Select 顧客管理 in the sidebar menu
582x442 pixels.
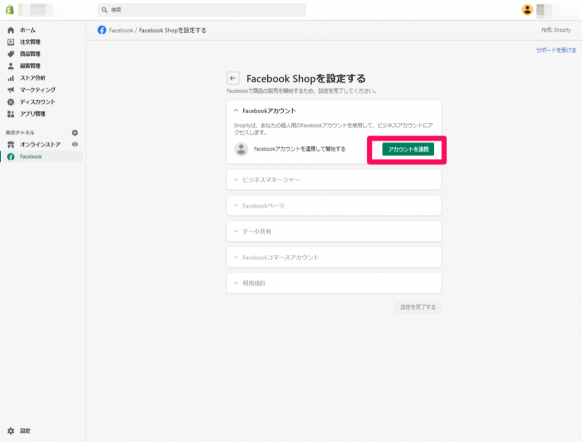pyautogui.click(x=30, y=66)
